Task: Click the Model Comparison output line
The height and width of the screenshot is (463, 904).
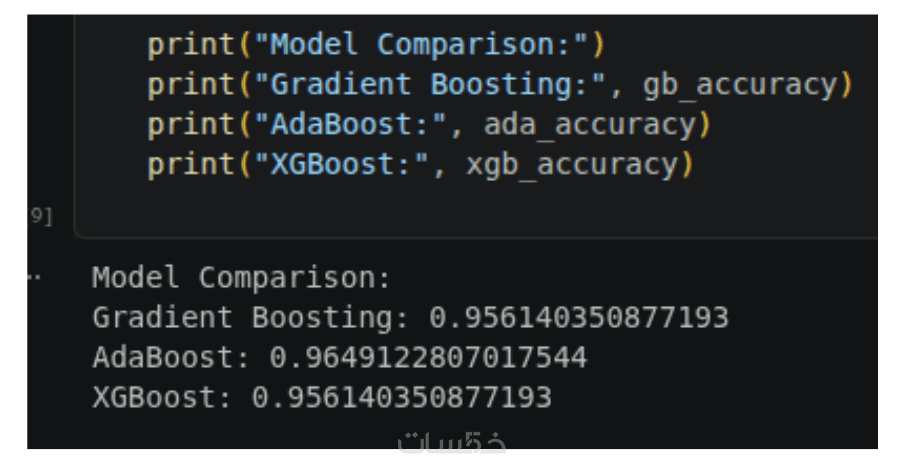Action: click(239, 277)
